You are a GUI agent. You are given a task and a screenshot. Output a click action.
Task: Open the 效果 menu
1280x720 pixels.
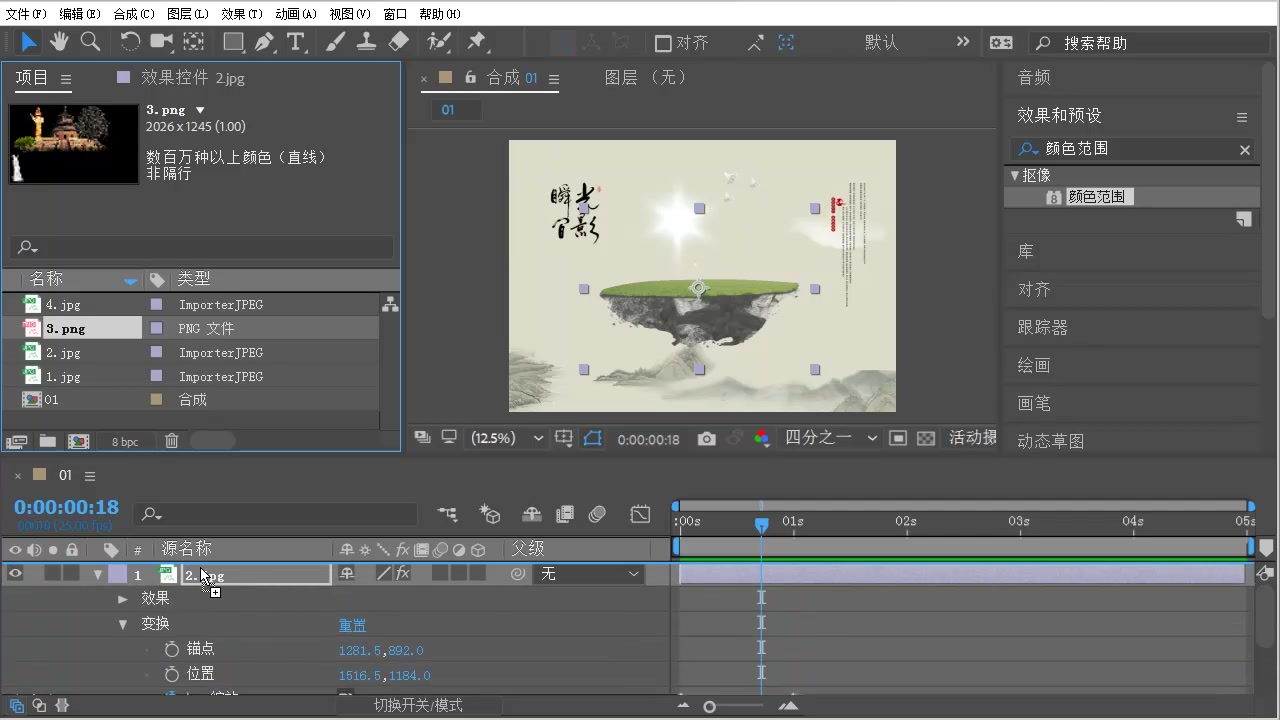pos(242,14)
